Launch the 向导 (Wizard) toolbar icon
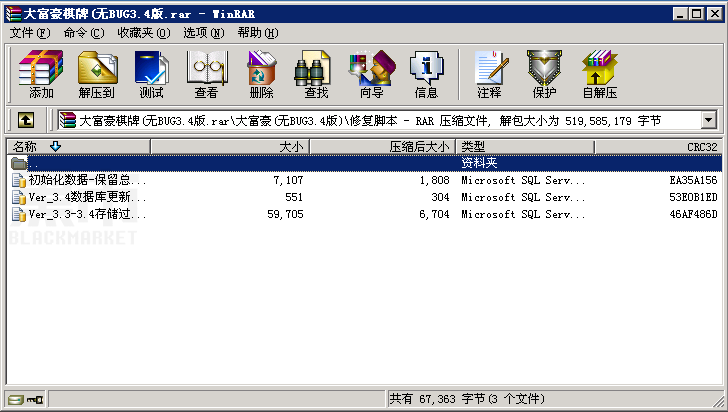The width and height of the screenshot is (728, 412). (372, 68)
